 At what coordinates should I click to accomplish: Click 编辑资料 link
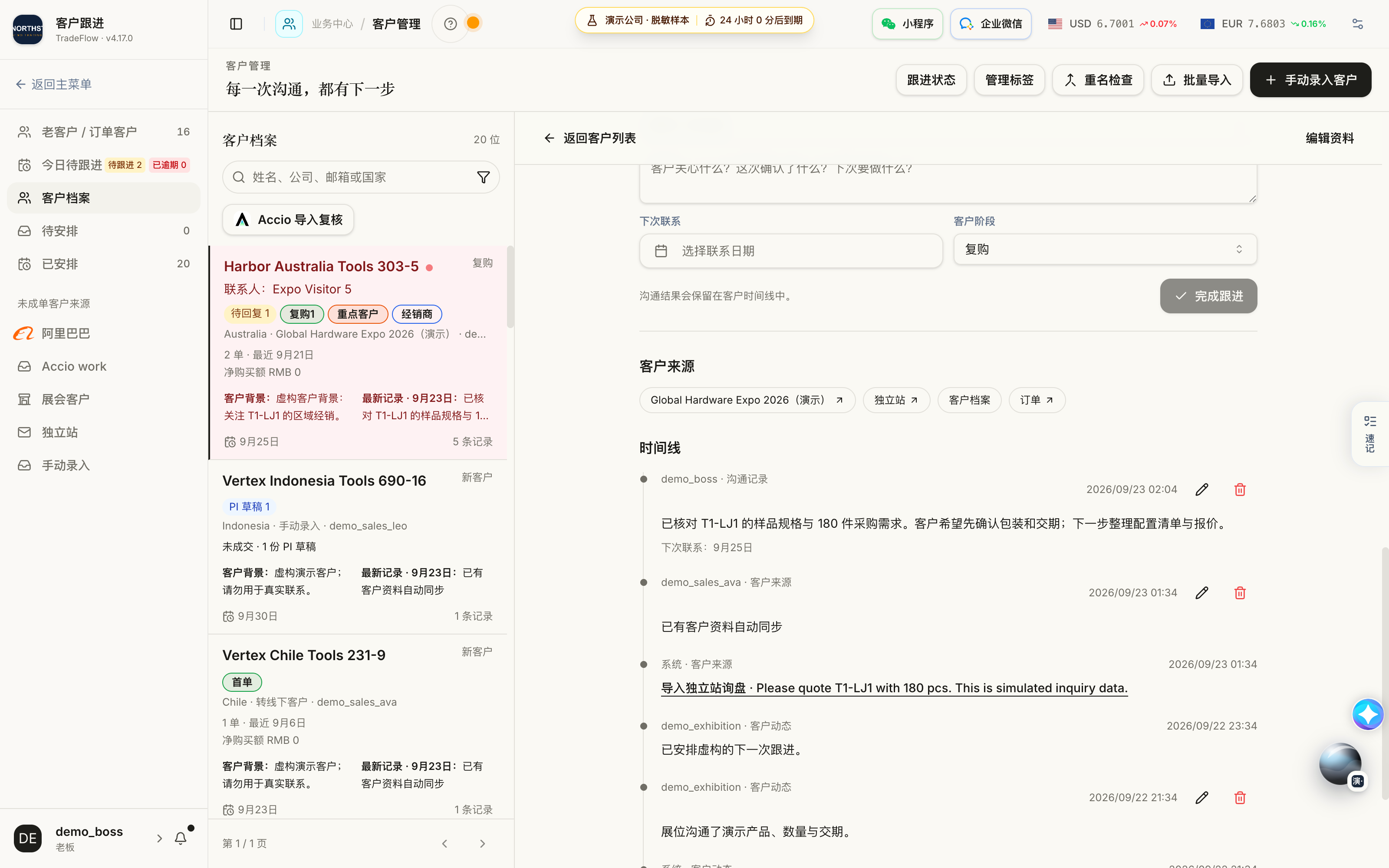[1329, 138]
